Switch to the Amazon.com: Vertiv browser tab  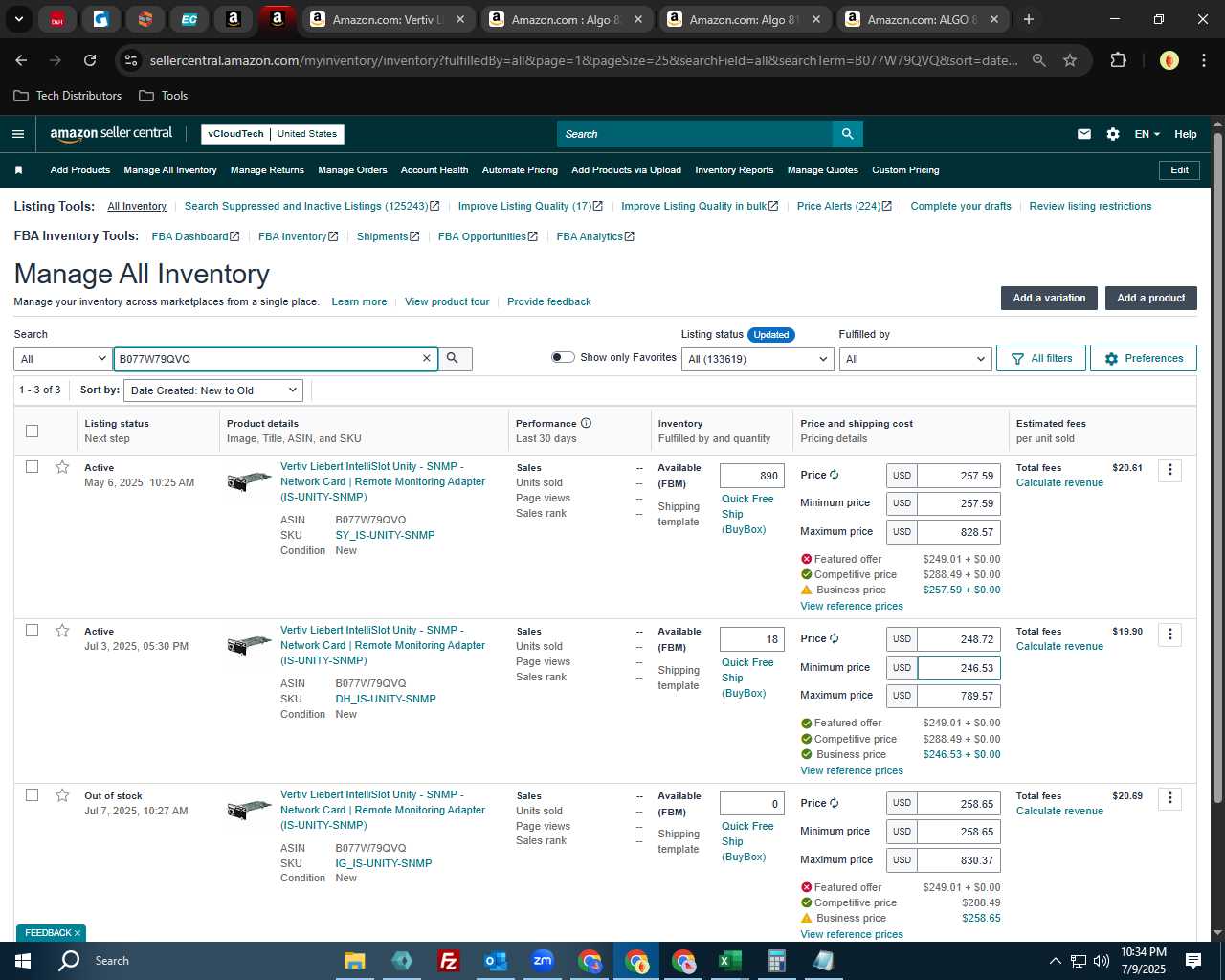coord(387,19)
